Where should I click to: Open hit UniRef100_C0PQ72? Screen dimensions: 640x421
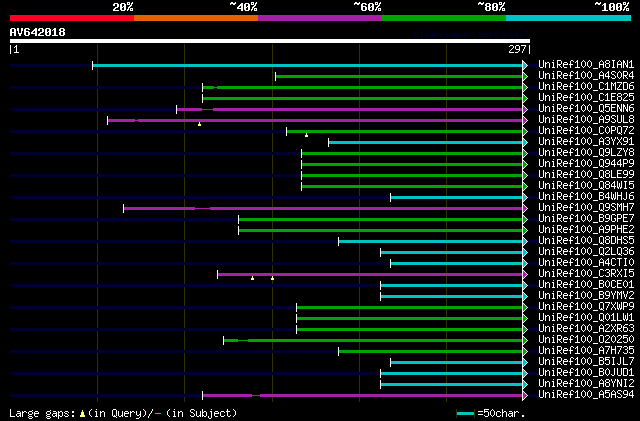586,131
